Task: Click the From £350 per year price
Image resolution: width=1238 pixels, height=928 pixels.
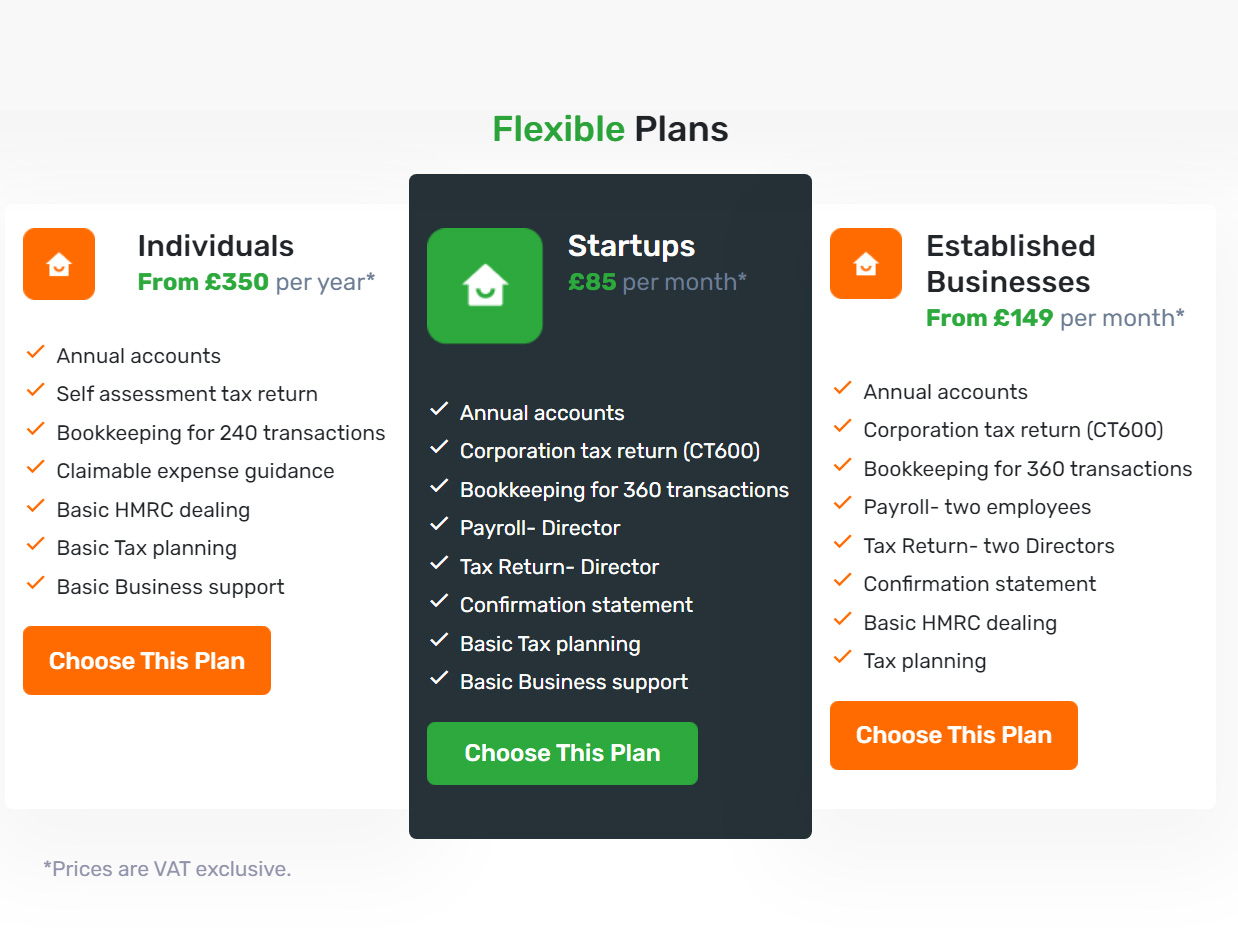Action: click(x=256, y=282)
